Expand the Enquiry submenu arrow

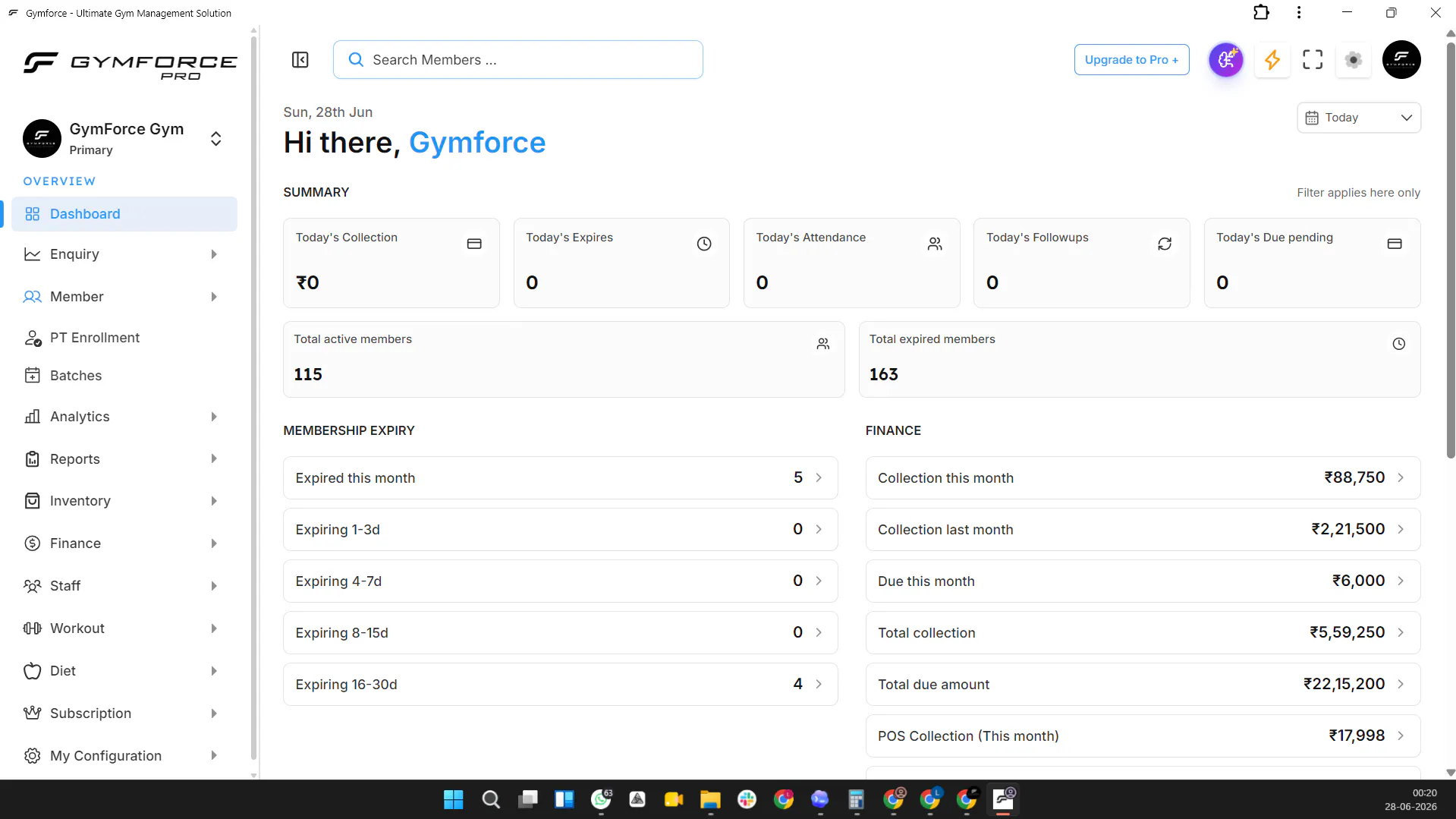[214, 254]
